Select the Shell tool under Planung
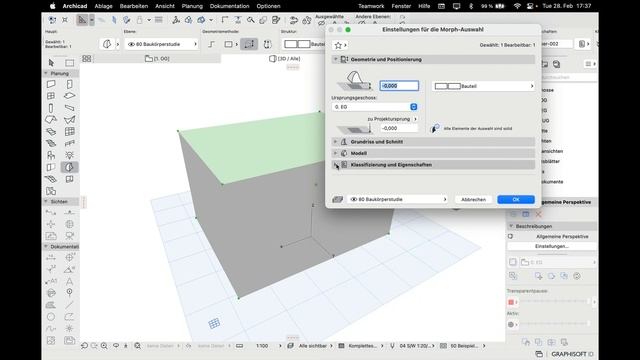This screenshot has width=640, height=360. coord(69,120)
